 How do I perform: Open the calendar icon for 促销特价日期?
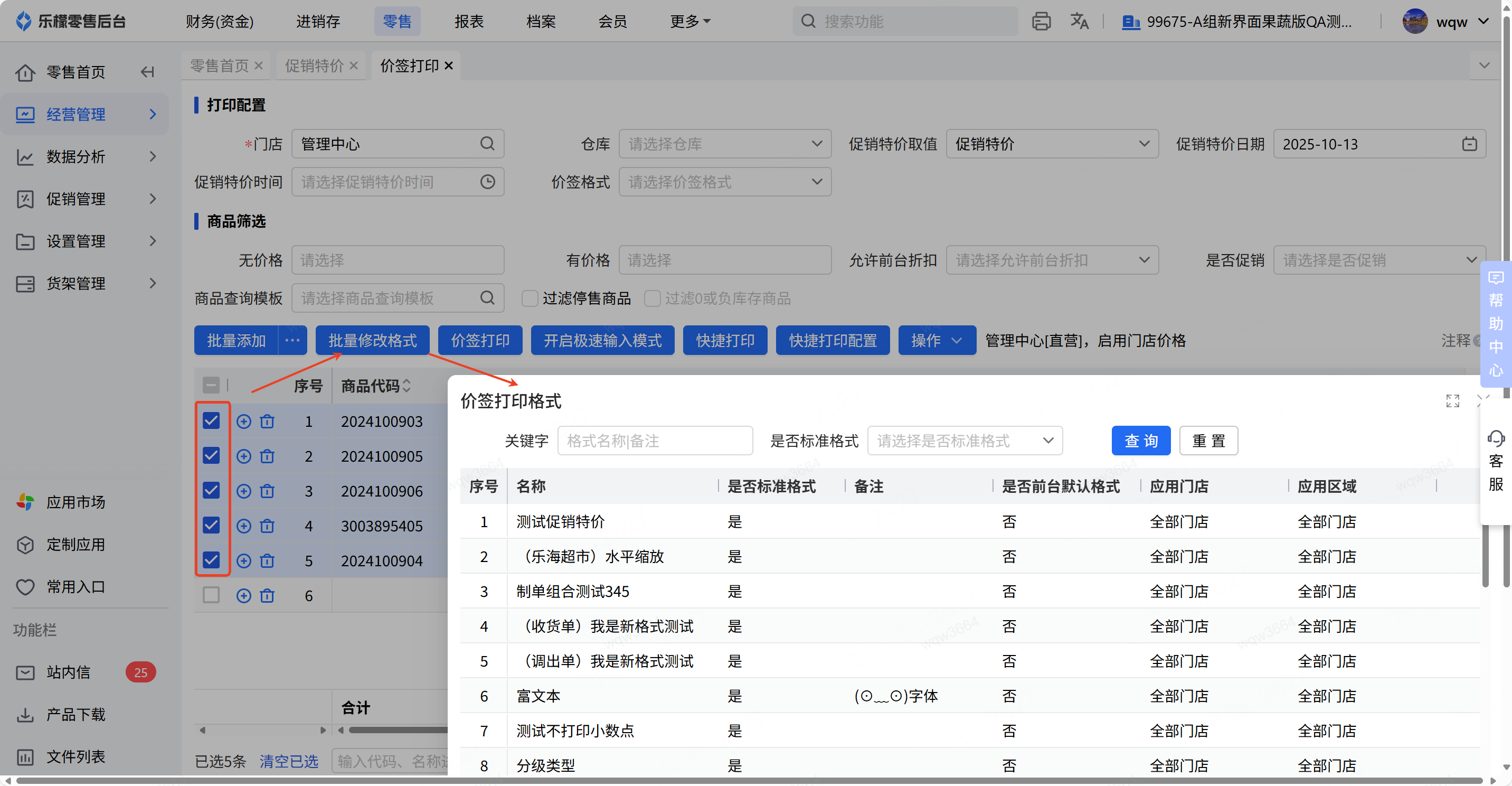tap(1469, 144)
